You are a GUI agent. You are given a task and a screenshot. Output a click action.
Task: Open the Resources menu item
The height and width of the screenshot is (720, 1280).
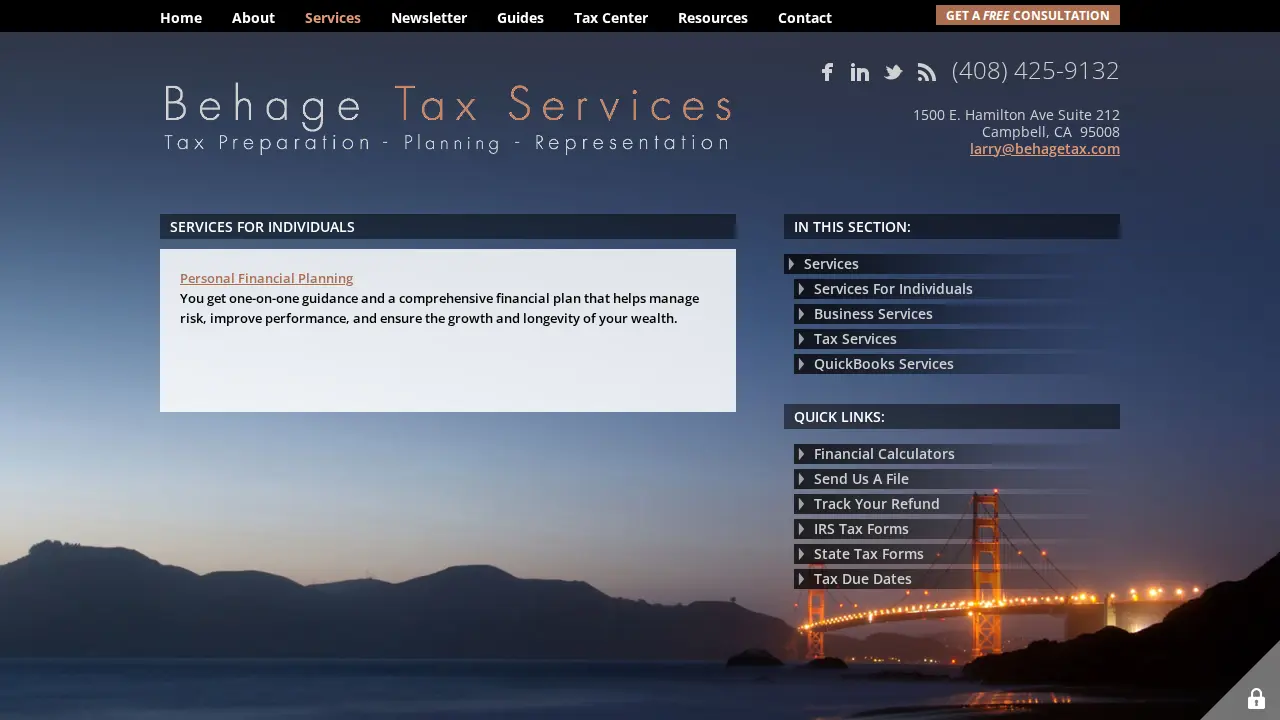pyautogui.click(x=713, y=18)
